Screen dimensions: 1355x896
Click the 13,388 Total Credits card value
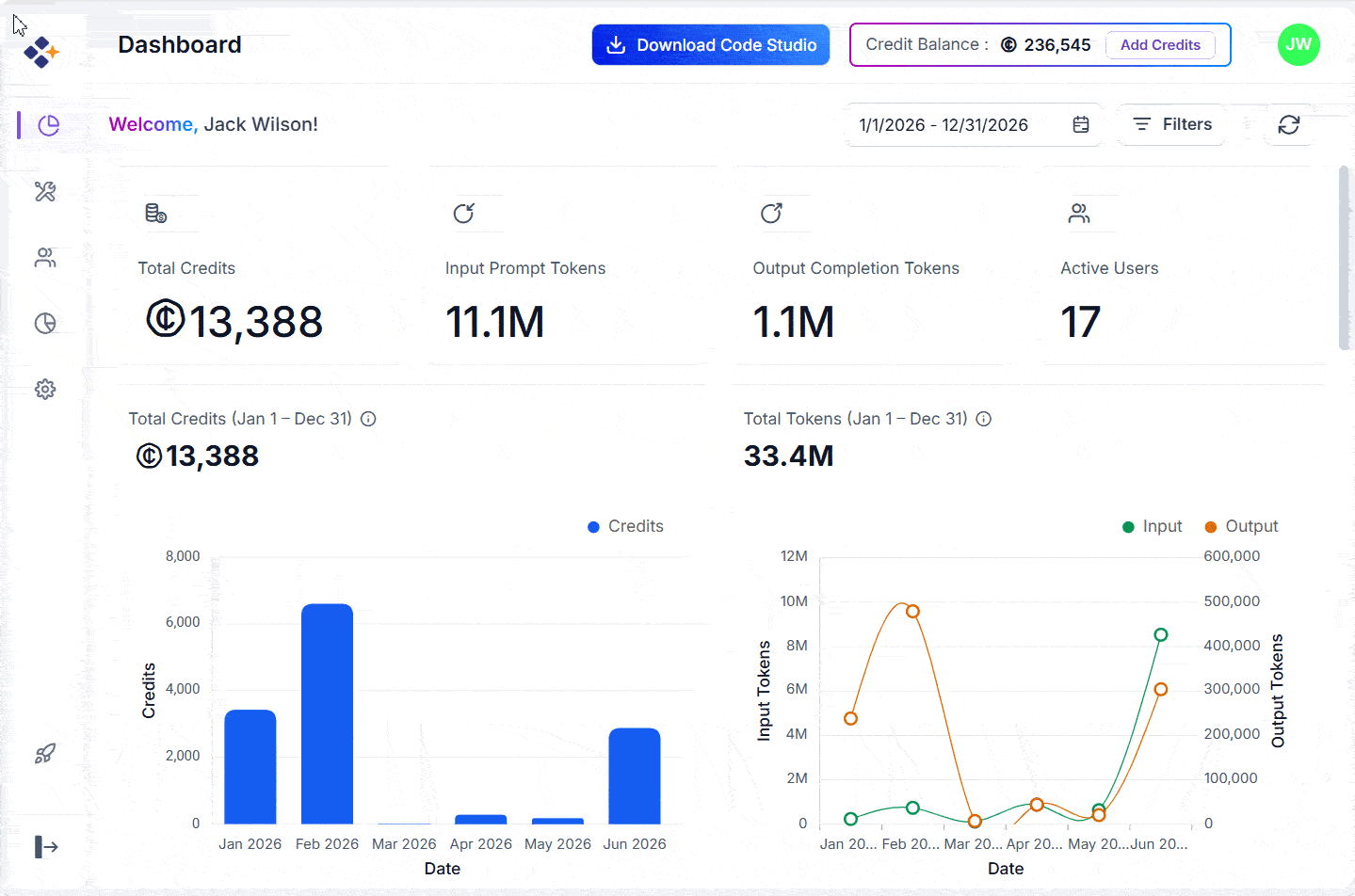[234, 321]
